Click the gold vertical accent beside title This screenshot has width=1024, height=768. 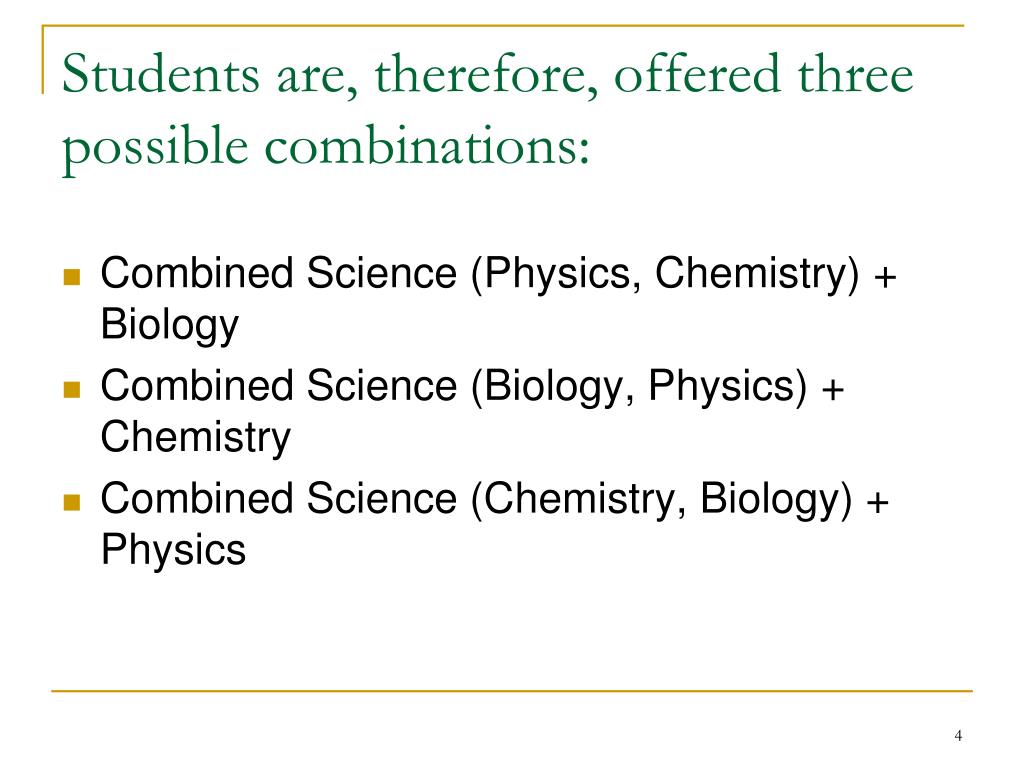pyautogui.click(x=43, y=59)
